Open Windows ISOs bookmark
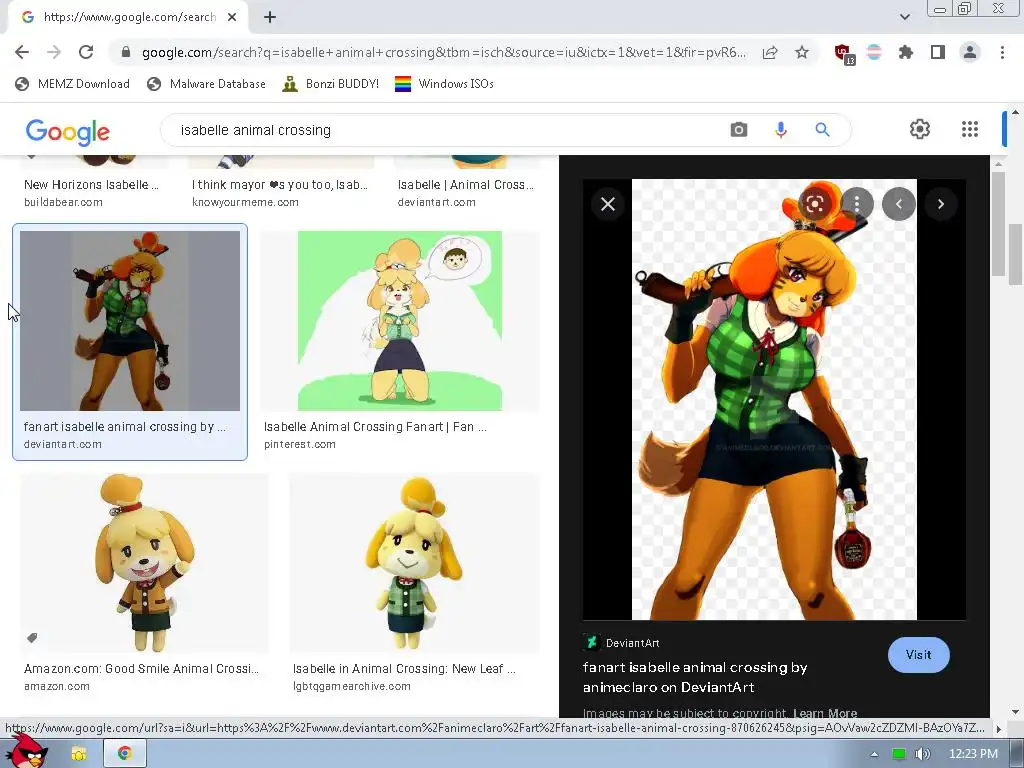The width and height of the screenshot is (1024, 768). click(x=445, y=84)
